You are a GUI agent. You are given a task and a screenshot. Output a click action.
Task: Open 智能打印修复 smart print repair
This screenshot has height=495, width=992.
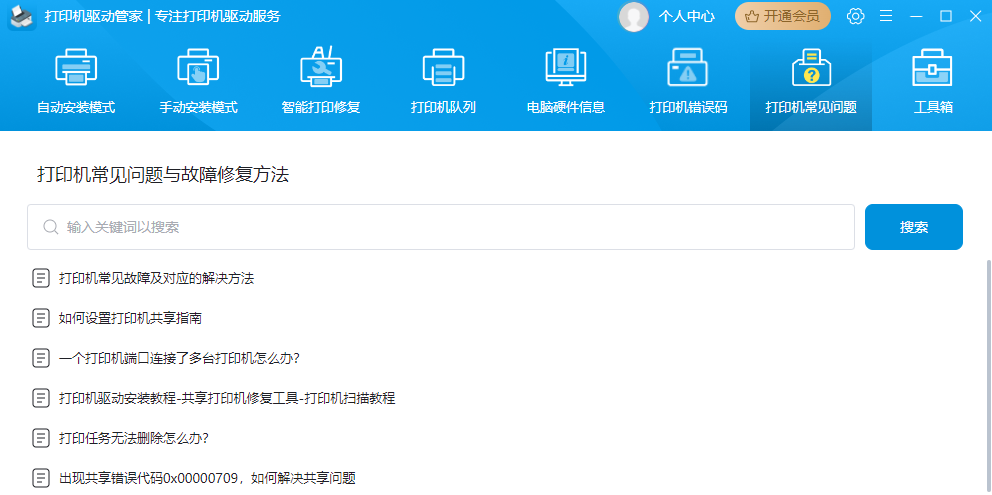click(x=320, y=70)
